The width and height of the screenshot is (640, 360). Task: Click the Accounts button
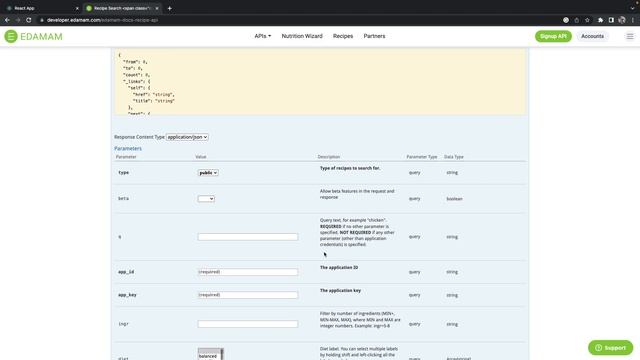pos(592,36)
